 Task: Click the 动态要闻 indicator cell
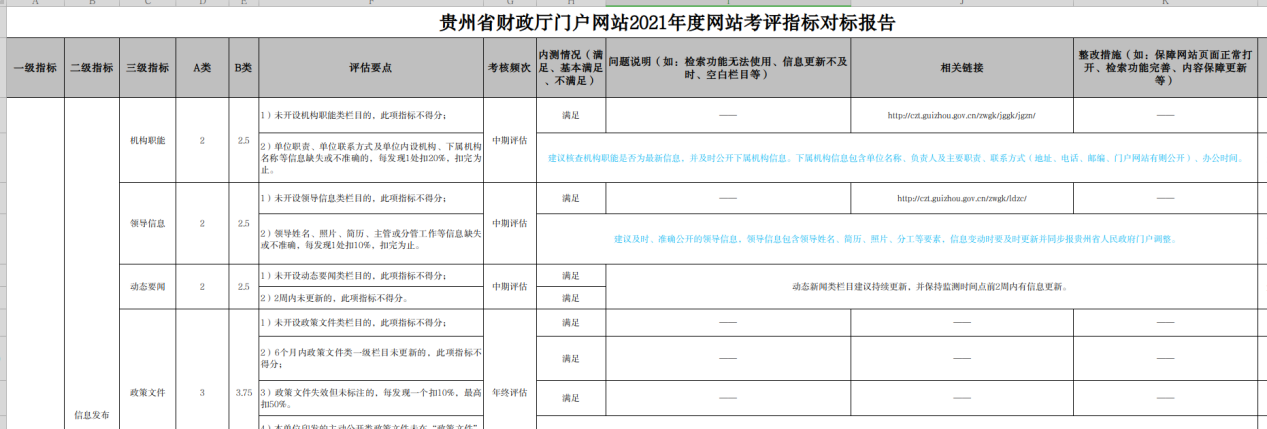147,286
